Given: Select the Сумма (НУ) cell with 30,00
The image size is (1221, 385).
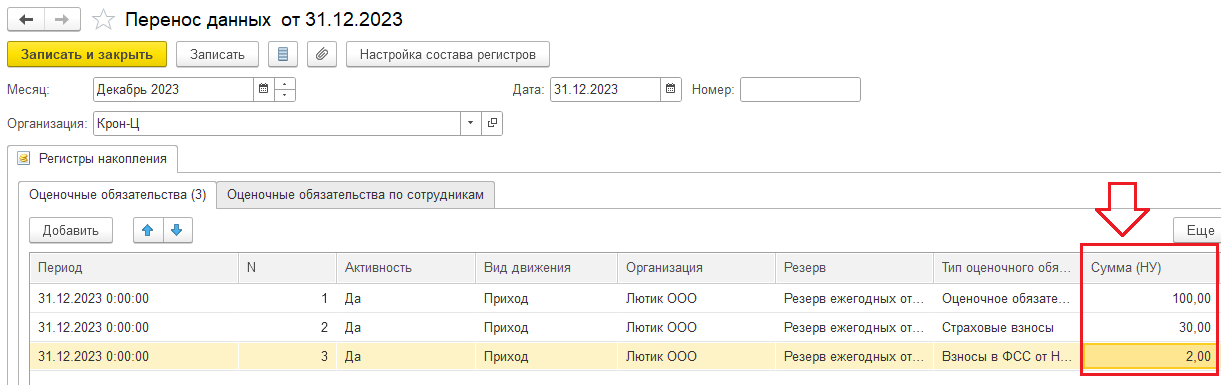Looking at the screenshot, I should click(1149, 326).
